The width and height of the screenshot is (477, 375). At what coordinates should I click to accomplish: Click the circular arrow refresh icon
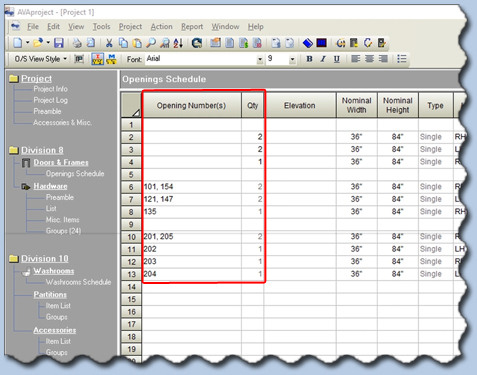point(368,43)
